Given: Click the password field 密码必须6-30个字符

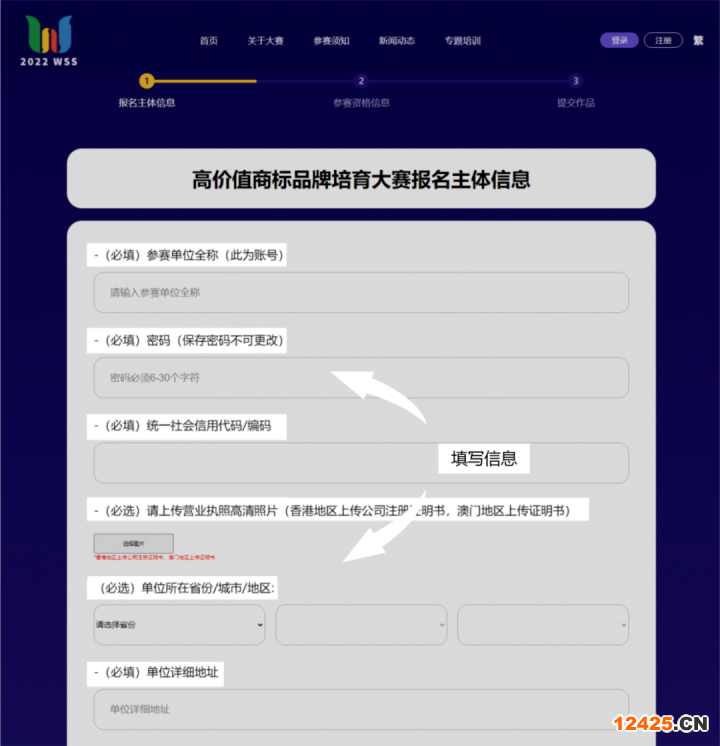Looking at the screenshot, I should 361,378.
